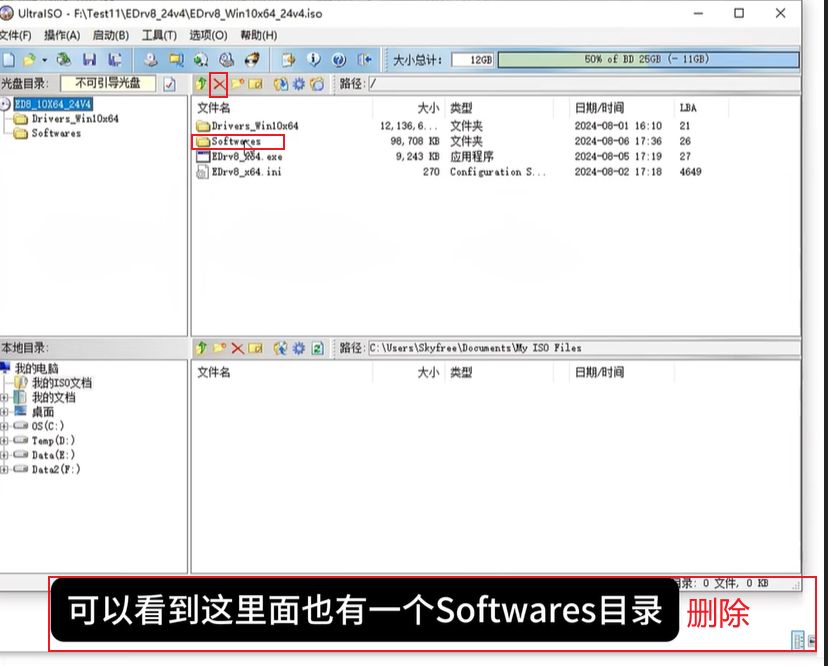Viewport: 828px width, 666px height.
Task: Open the dropdown arrow beside Open icon
Action: pos(45,60)
